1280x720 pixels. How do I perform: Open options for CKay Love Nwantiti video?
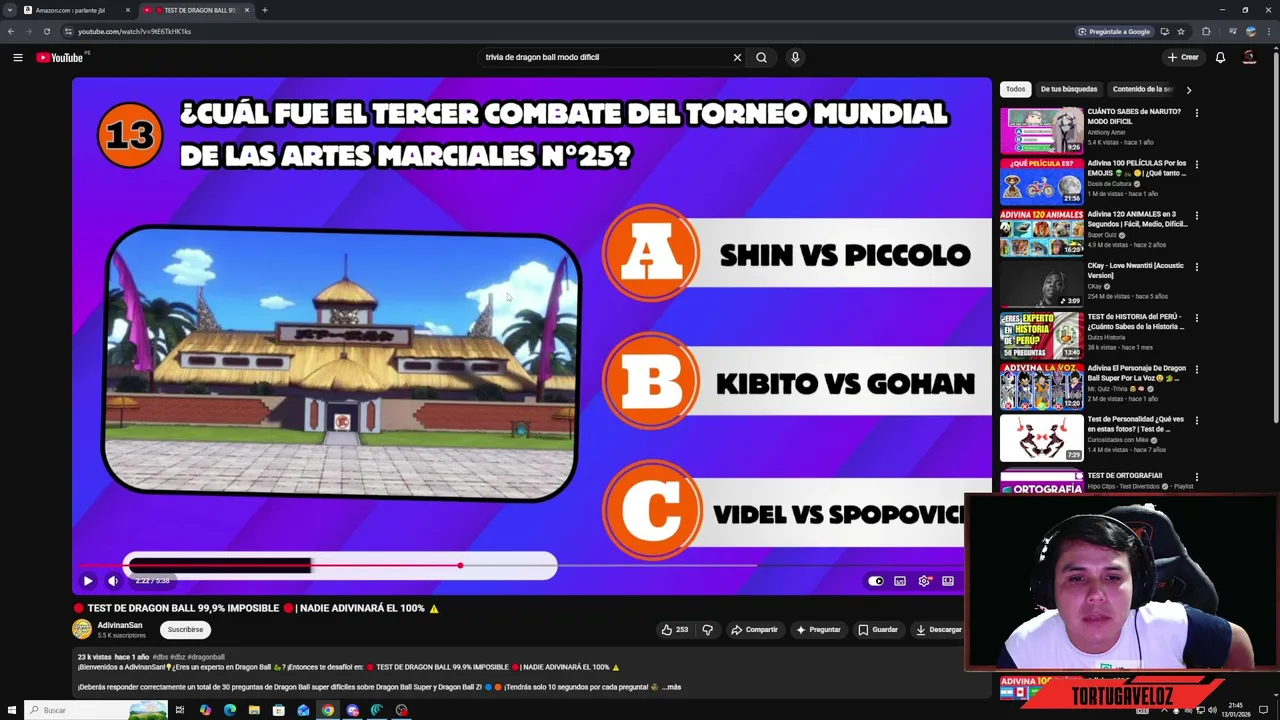coord(1196,267)
